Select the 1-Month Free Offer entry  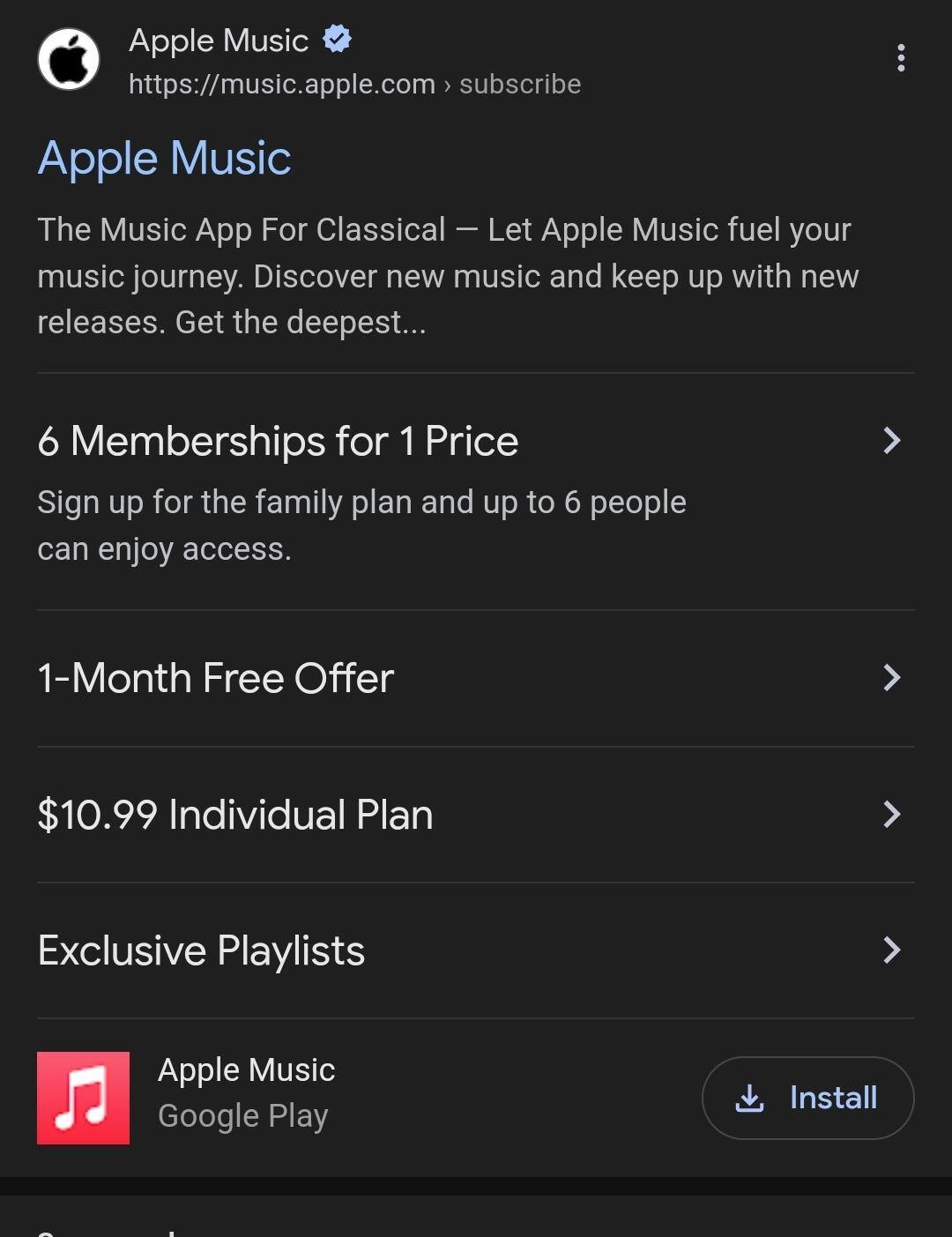(x=216, y=678)
